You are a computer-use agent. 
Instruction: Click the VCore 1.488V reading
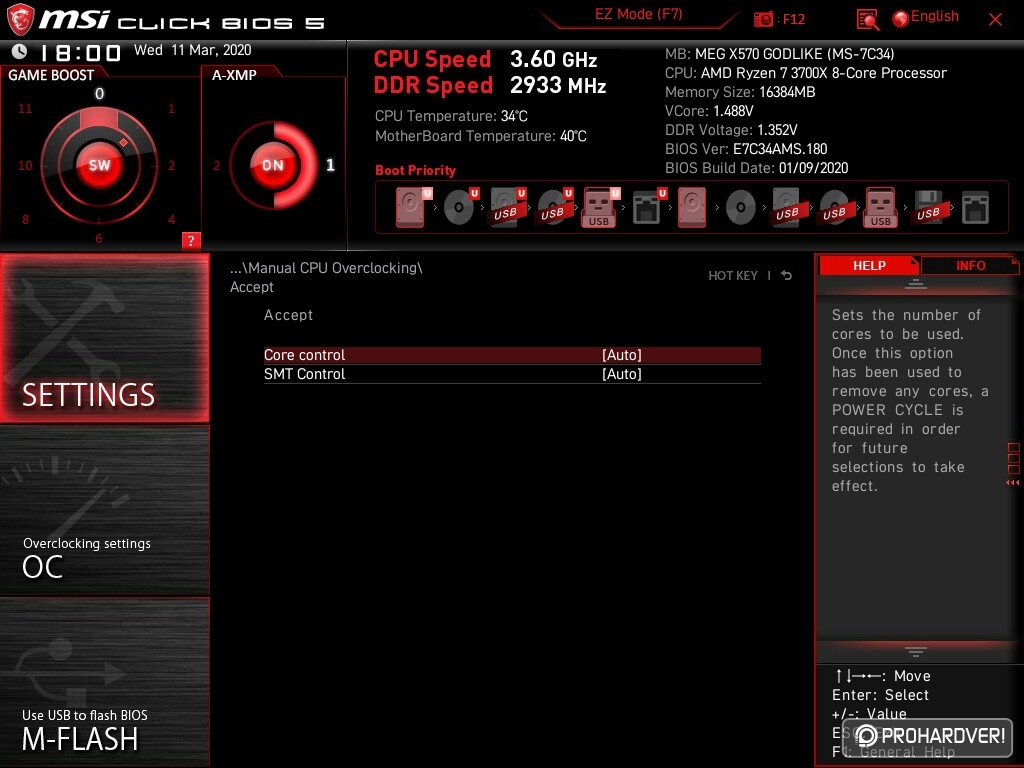click(x=709, y=111)
